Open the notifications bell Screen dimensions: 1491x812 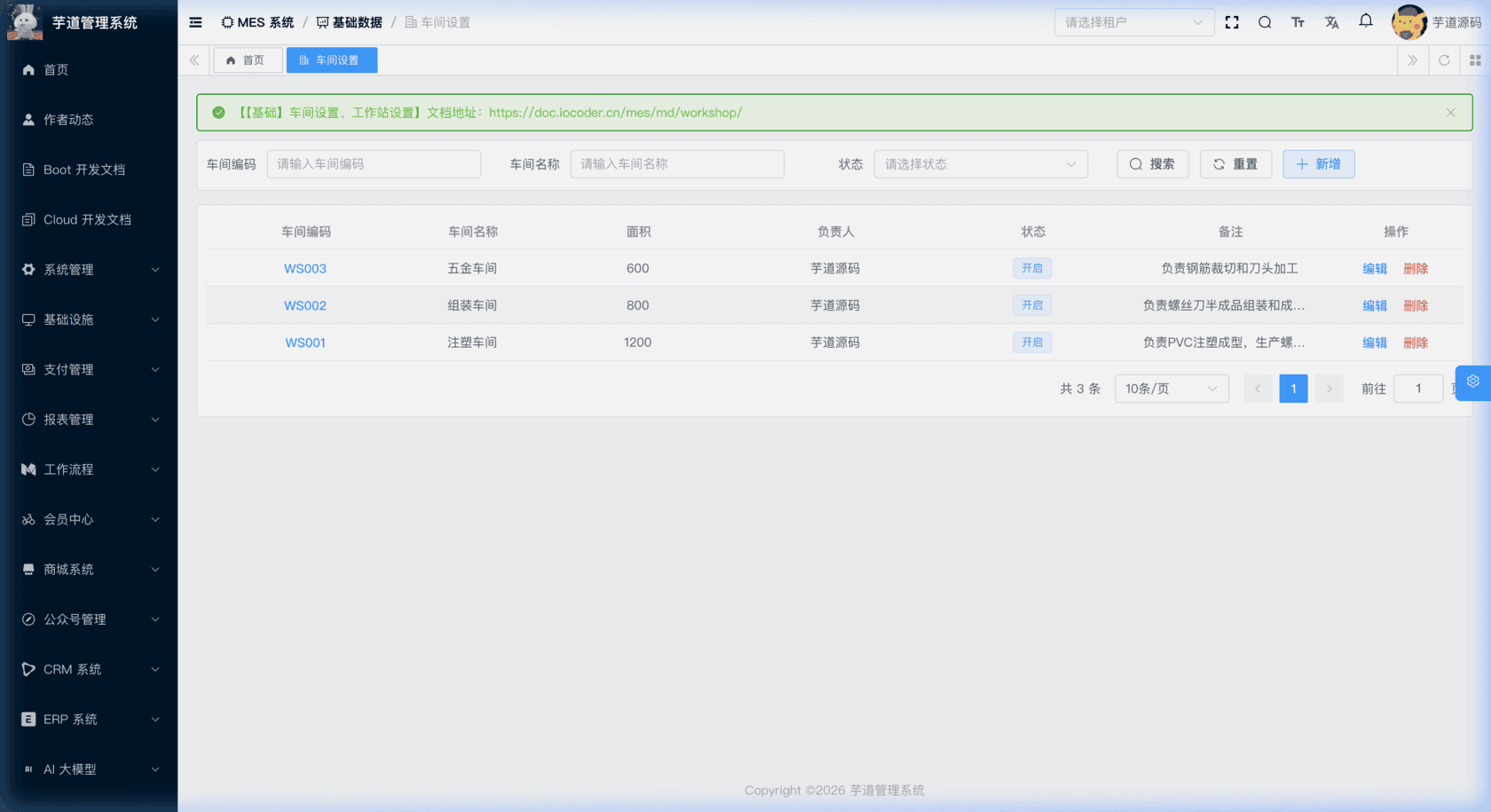[1366, 21]
